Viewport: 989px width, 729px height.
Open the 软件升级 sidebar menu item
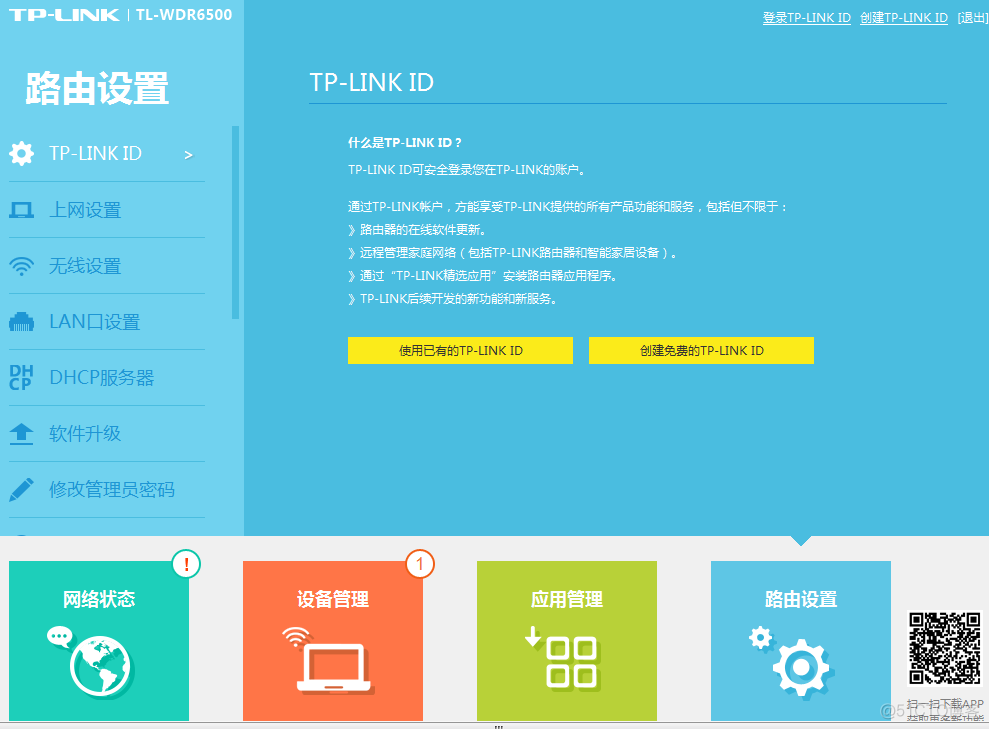click(107, 434)
